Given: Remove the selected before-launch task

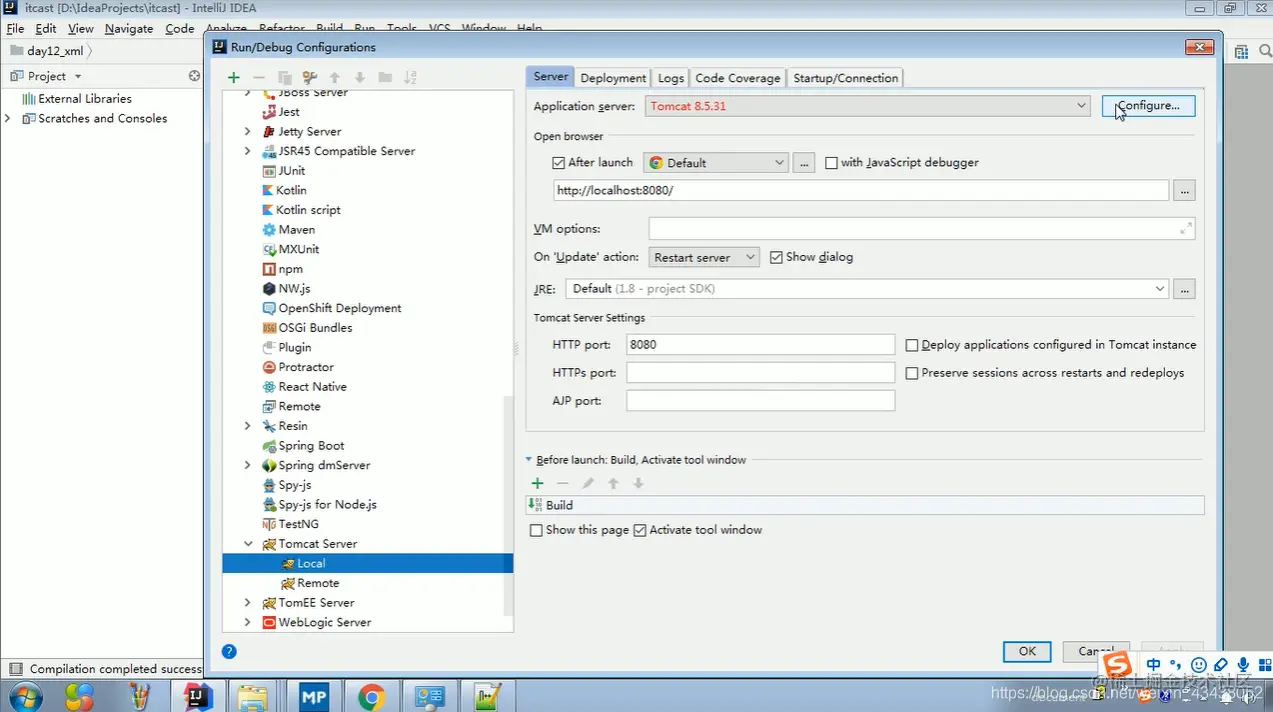Looking at the screenshot, I should [562, 483].
